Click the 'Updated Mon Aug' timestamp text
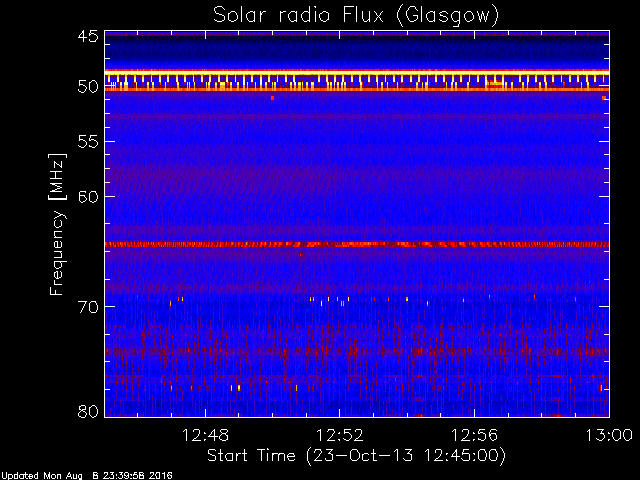 click(86, 476)
